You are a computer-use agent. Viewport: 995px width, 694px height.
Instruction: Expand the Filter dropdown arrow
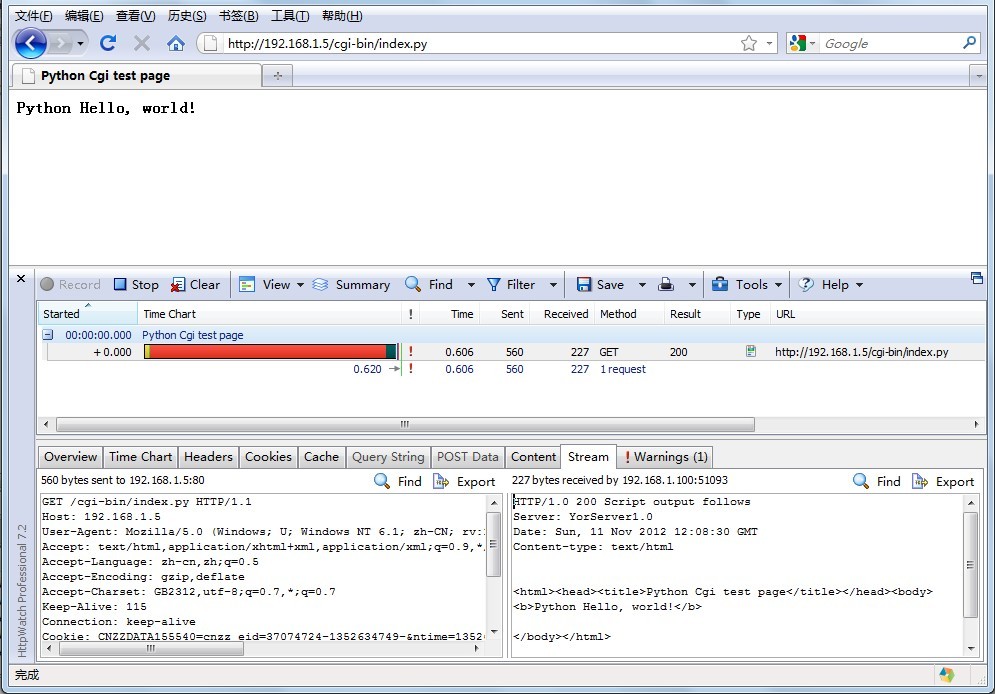pos(553,285)
